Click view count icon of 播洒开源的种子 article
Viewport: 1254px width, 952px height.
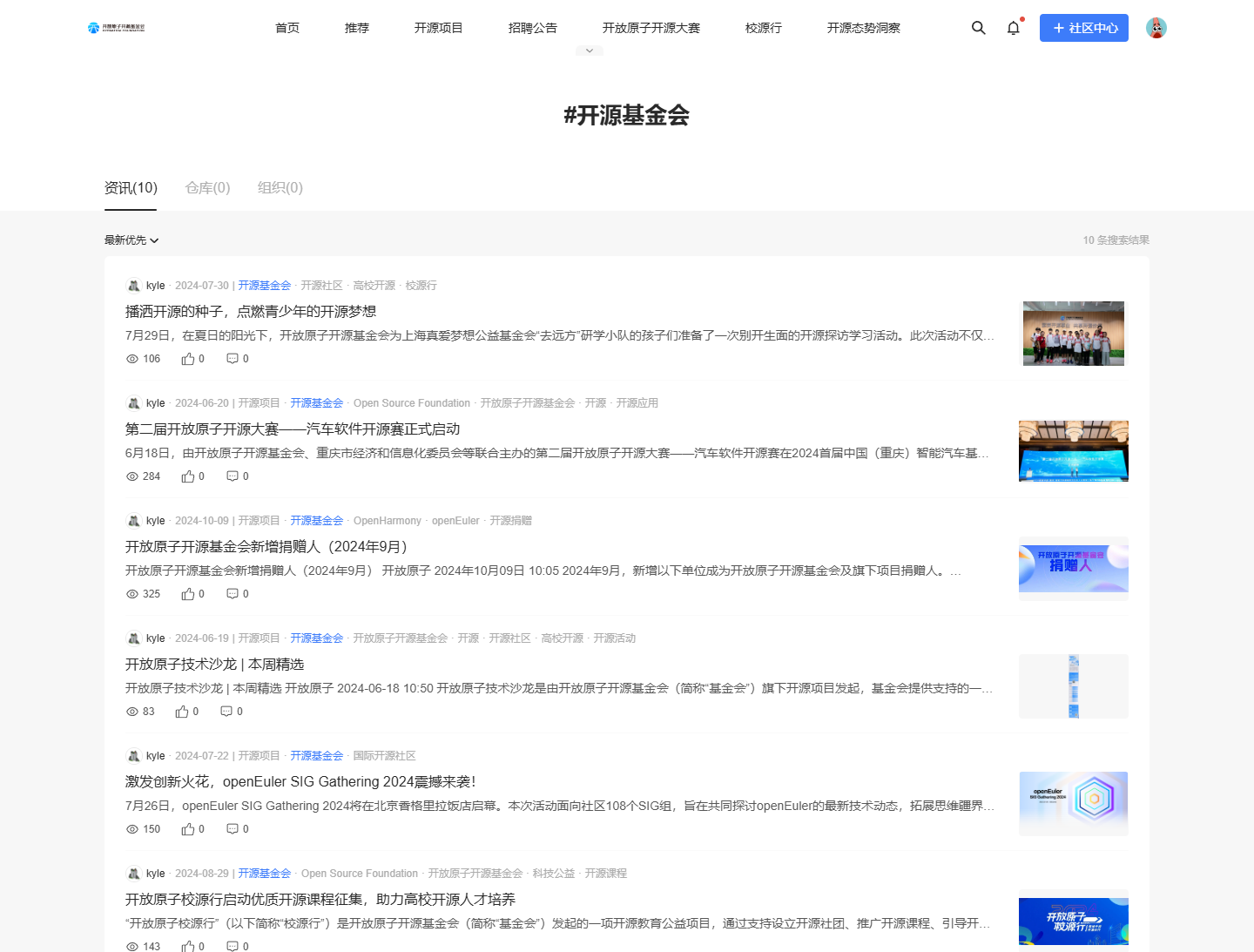(132, 359)
